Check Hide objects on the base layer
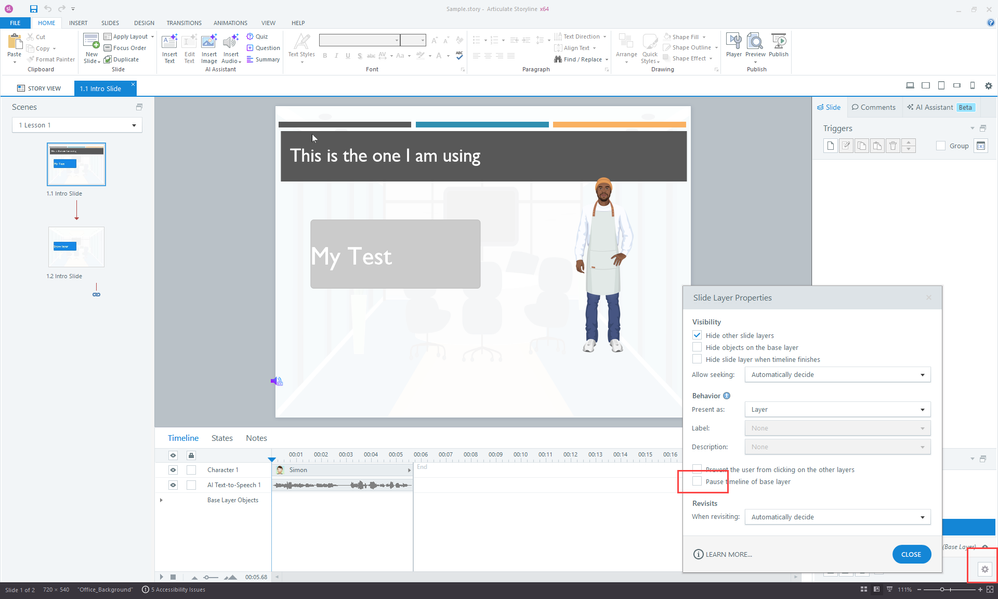 point(698,347)
